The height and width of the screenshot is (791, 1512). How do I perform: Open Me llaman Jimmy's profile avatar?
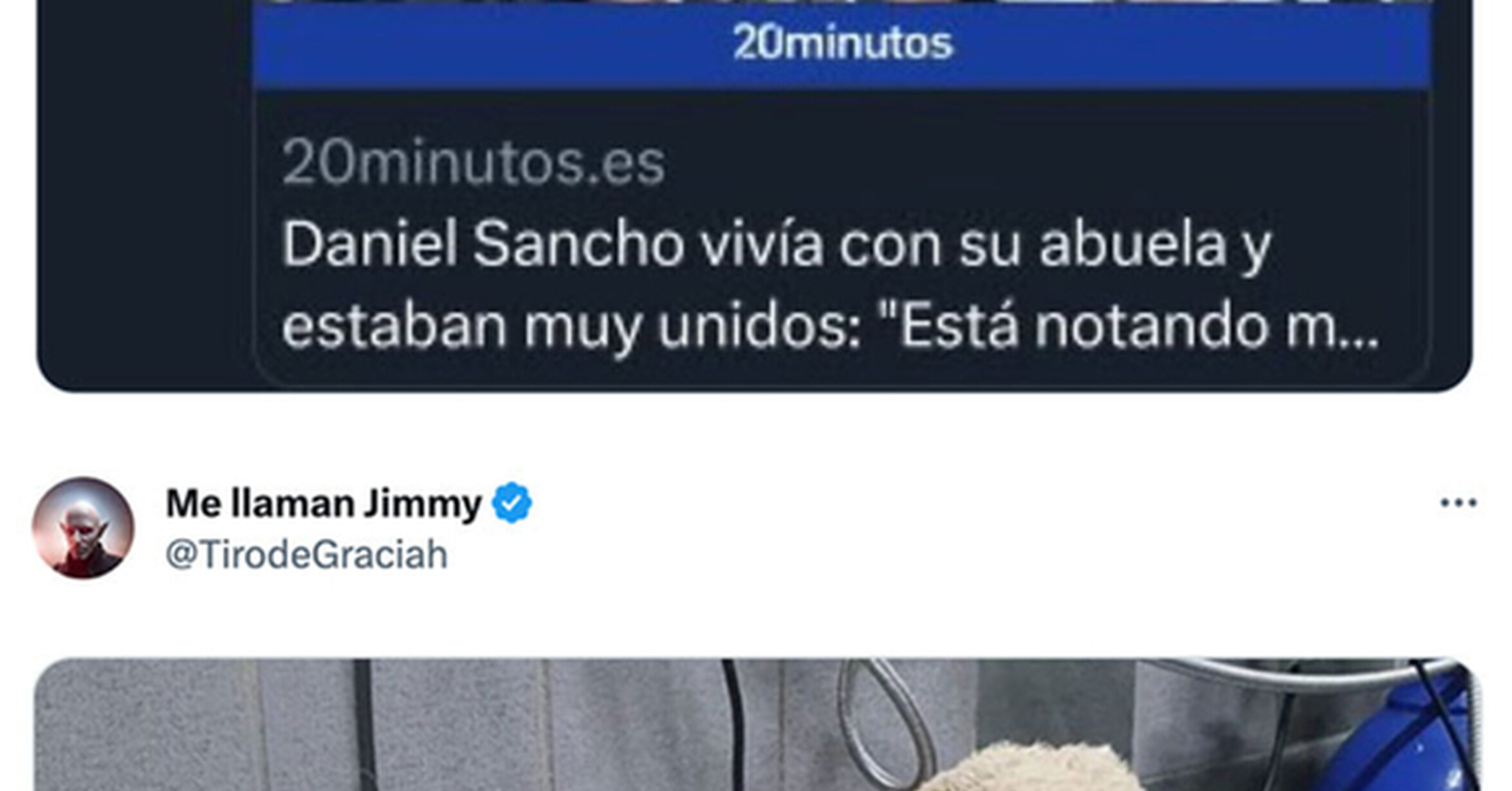(83, 527)
